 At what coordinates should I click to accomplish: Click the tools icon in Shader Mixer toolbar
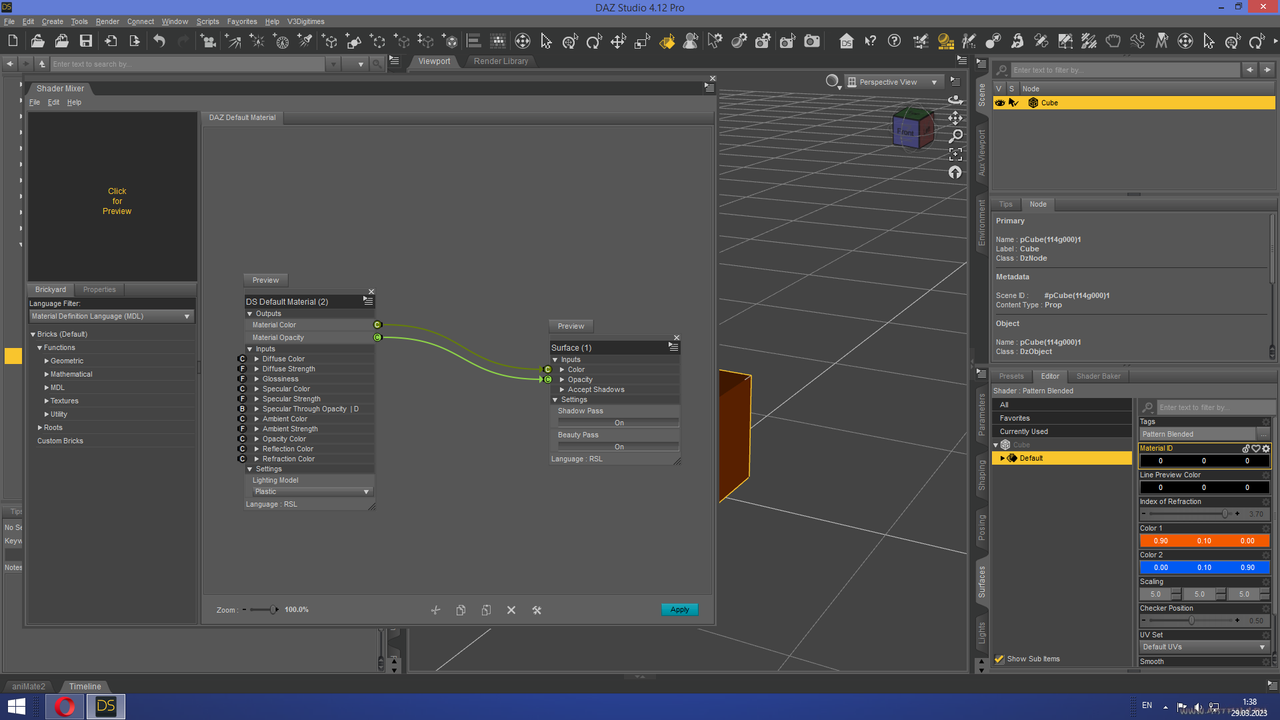(536, 610)
